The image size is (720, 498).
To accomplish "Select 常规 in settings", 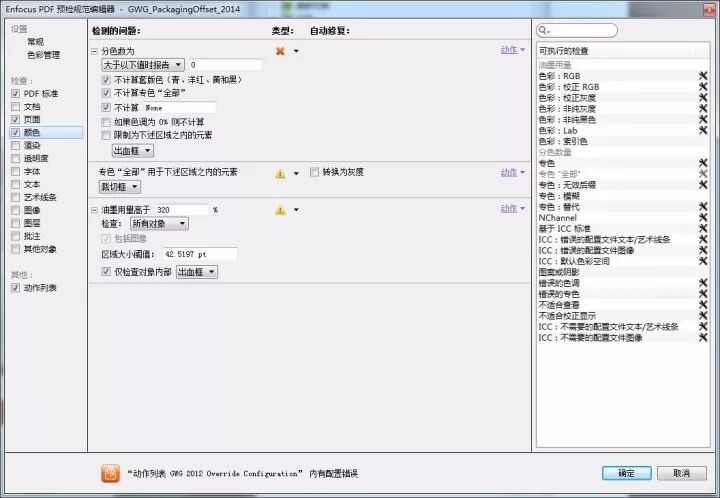I will pyautogui.click(x=35, y=42).
